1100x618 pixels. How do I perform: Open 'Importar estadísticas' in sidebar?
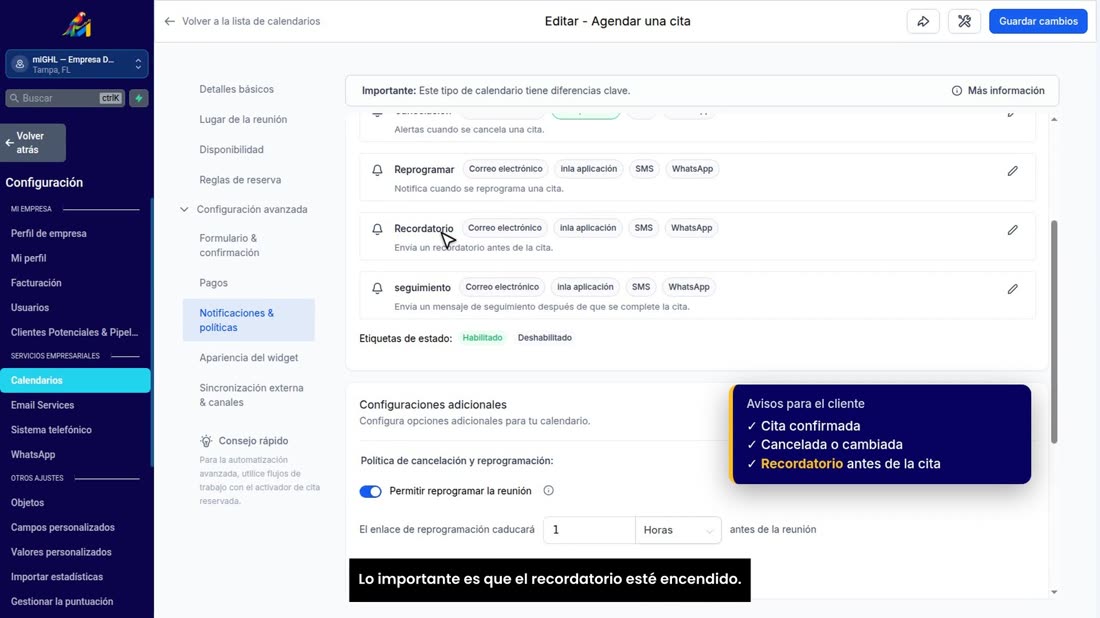[x=57, y=577]
